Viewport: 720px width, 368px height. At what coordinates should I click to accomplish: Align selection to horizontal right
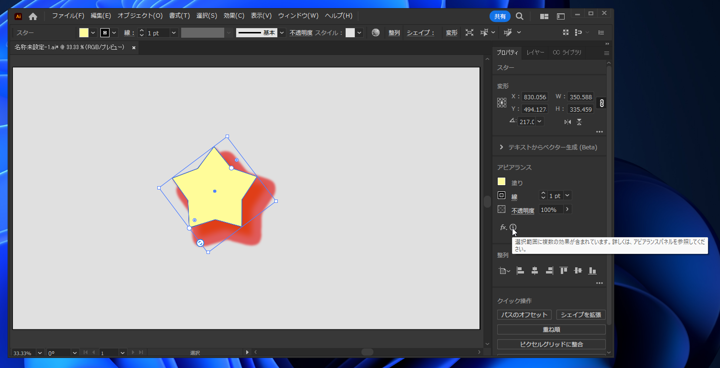tap(549, 271)
